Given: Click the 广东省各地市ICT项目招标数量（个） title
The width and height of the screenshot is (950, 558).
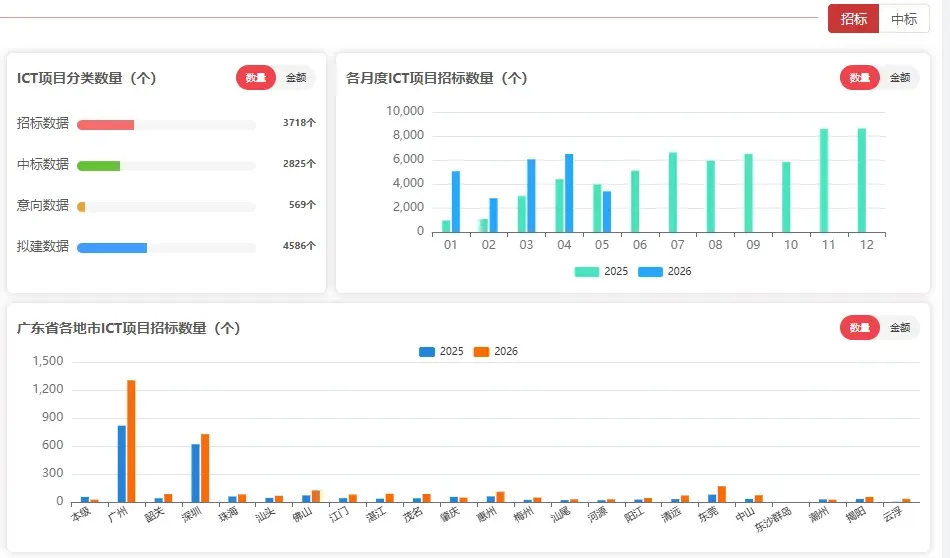Looking at the screenshot, I should pyautogui.click(x=128, y=328).
